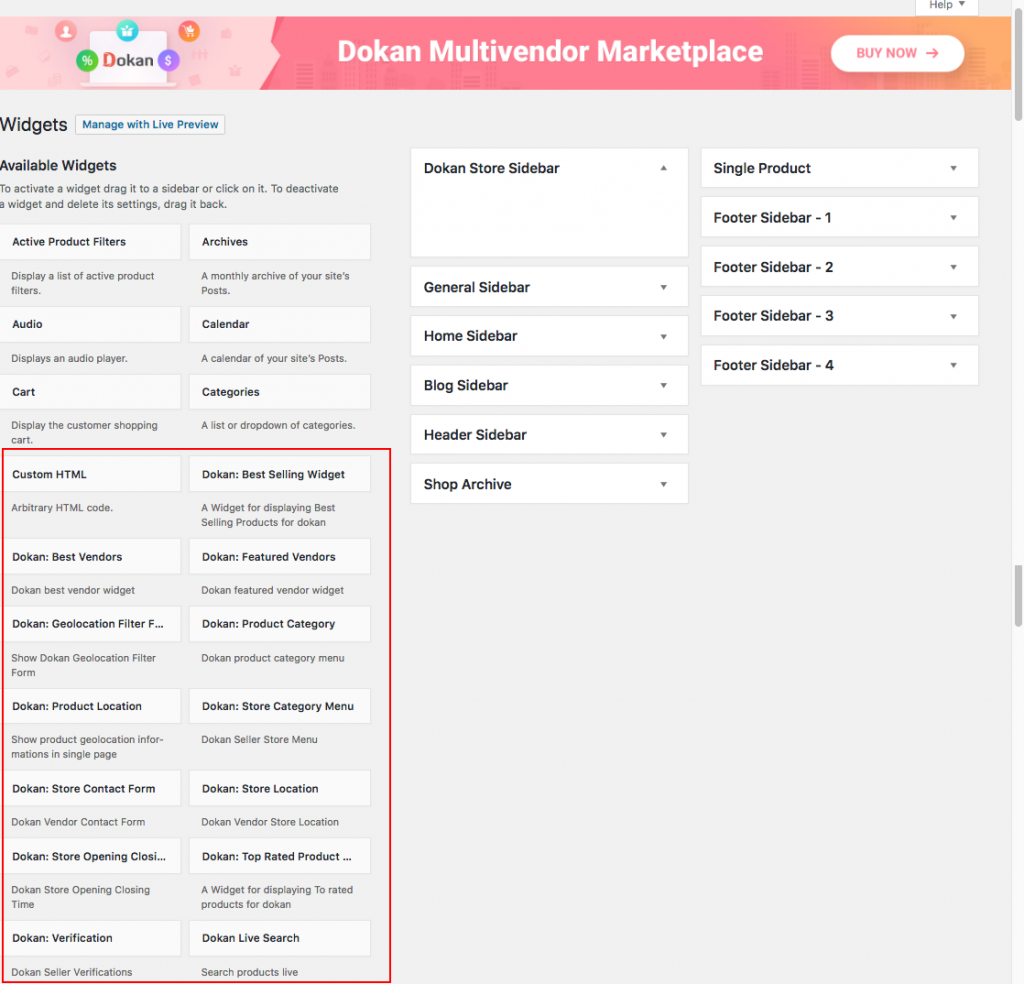Expand the Home Sidebar arrow

pos(664,336)
